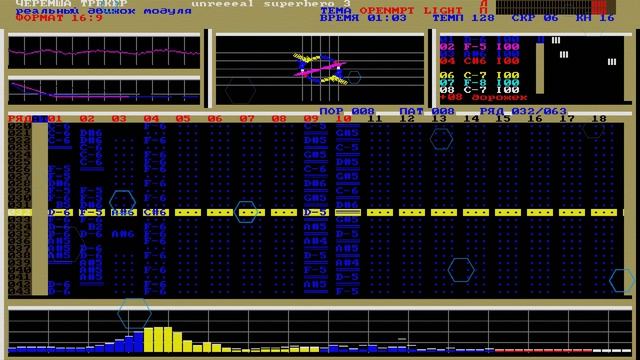Click the +08 дорожек more tracks label
Viewport: 640px width, 360px height.
484,98
